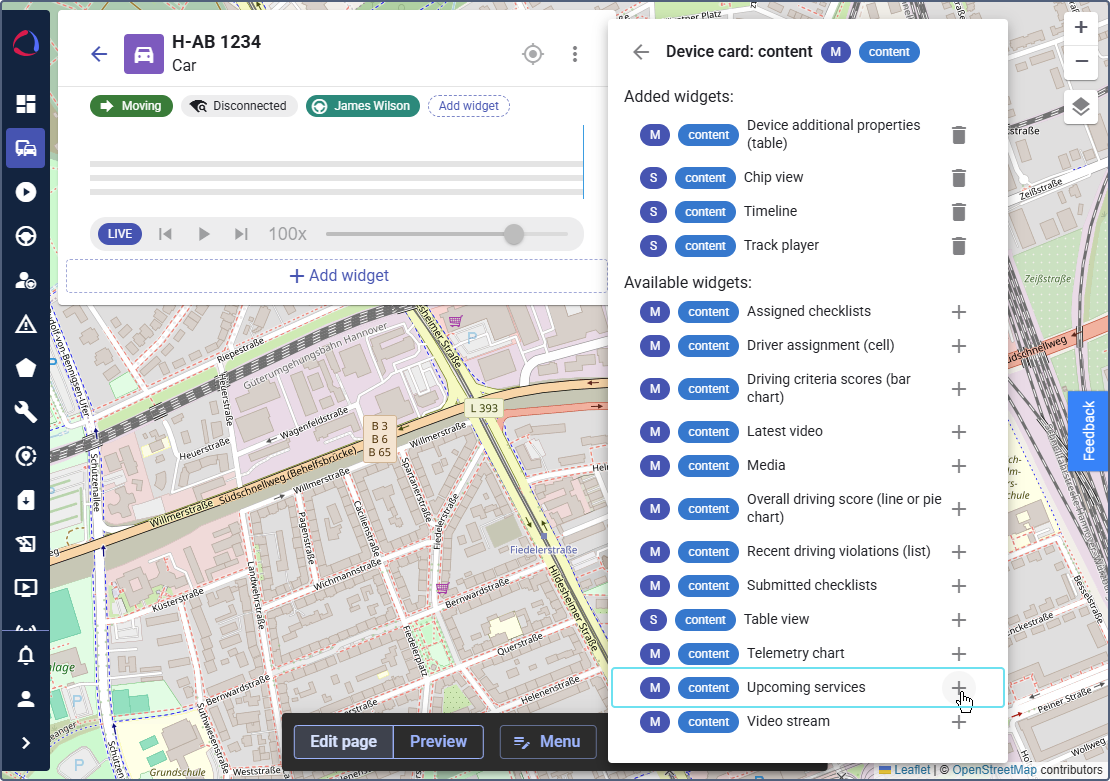Click the playback speed slider handle
The width and height of the screenshot is (1110, 781).
pos(513,234)
